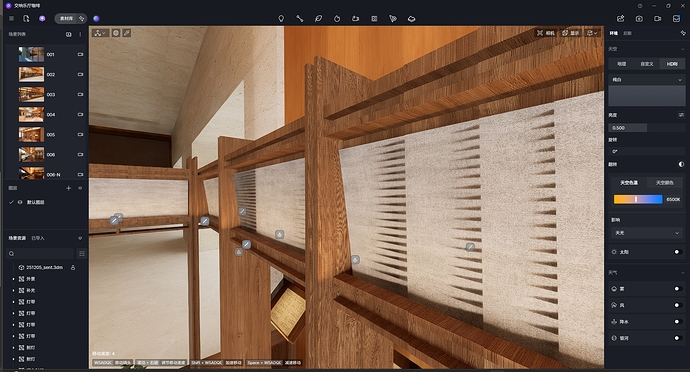Click the 相机 camera button above viewport
Screen dimensions: 690x372
click(x=546, y=33)
